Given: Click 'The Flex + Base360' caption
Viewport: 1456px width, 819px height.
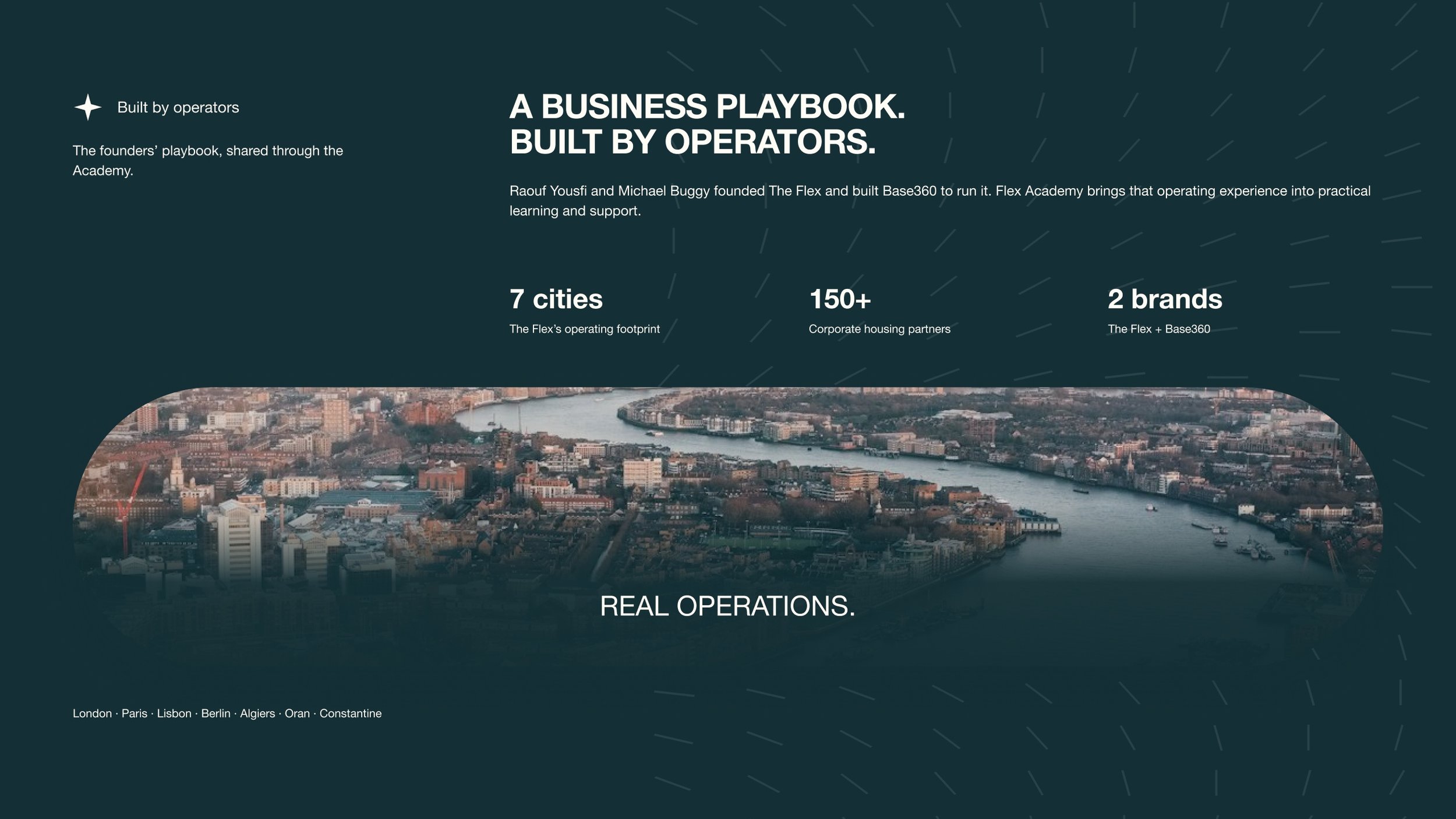Looking at the screenshot, I should [1159, 329].
